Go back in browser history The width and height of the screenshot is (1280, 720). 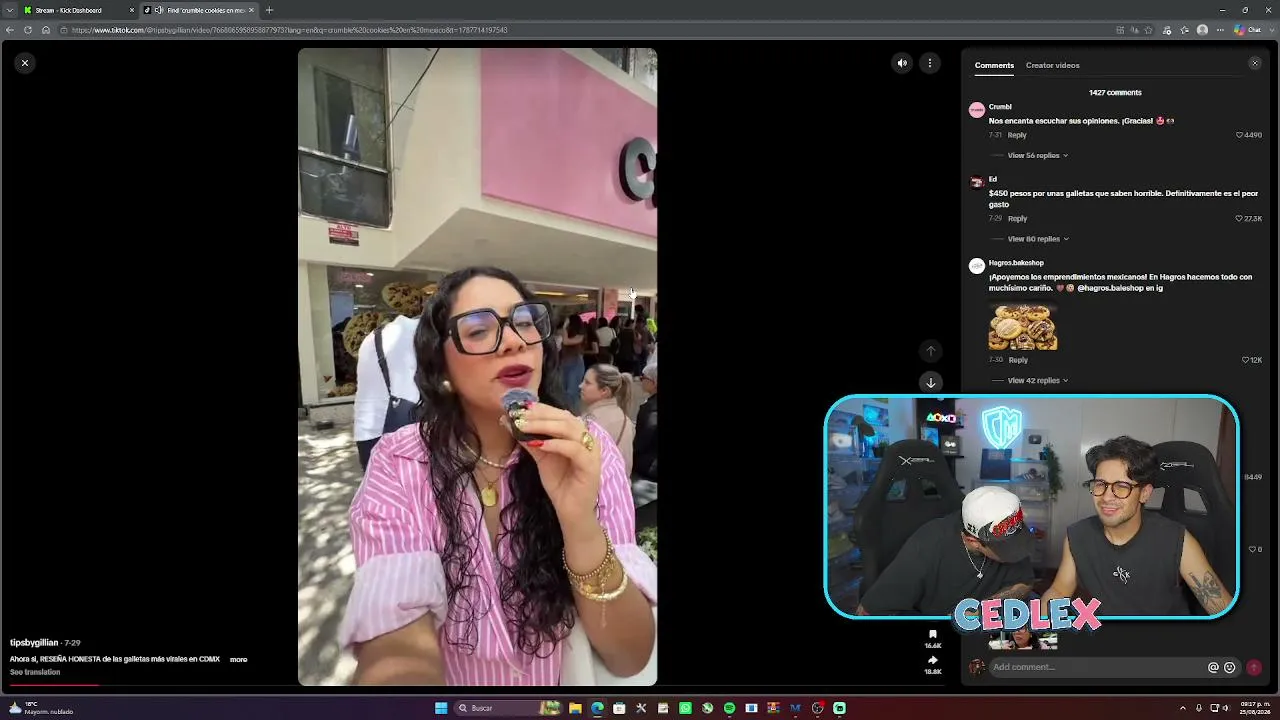10,30
